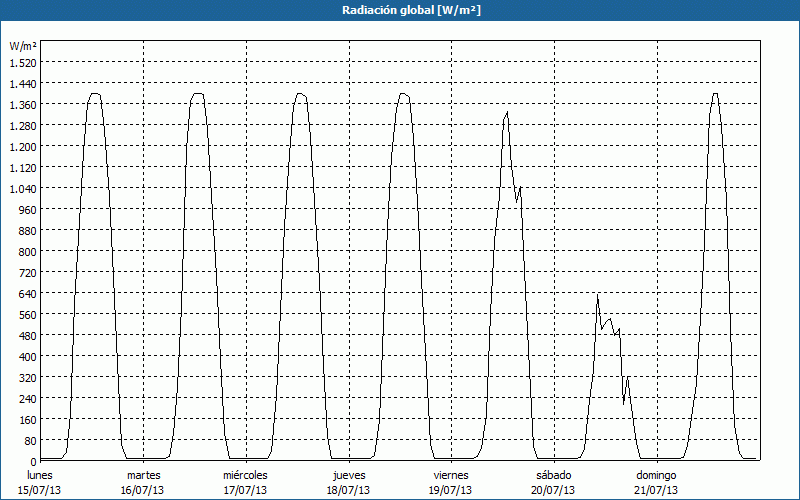Pick the "miércoles" label on the x-axis

(245, 475)
